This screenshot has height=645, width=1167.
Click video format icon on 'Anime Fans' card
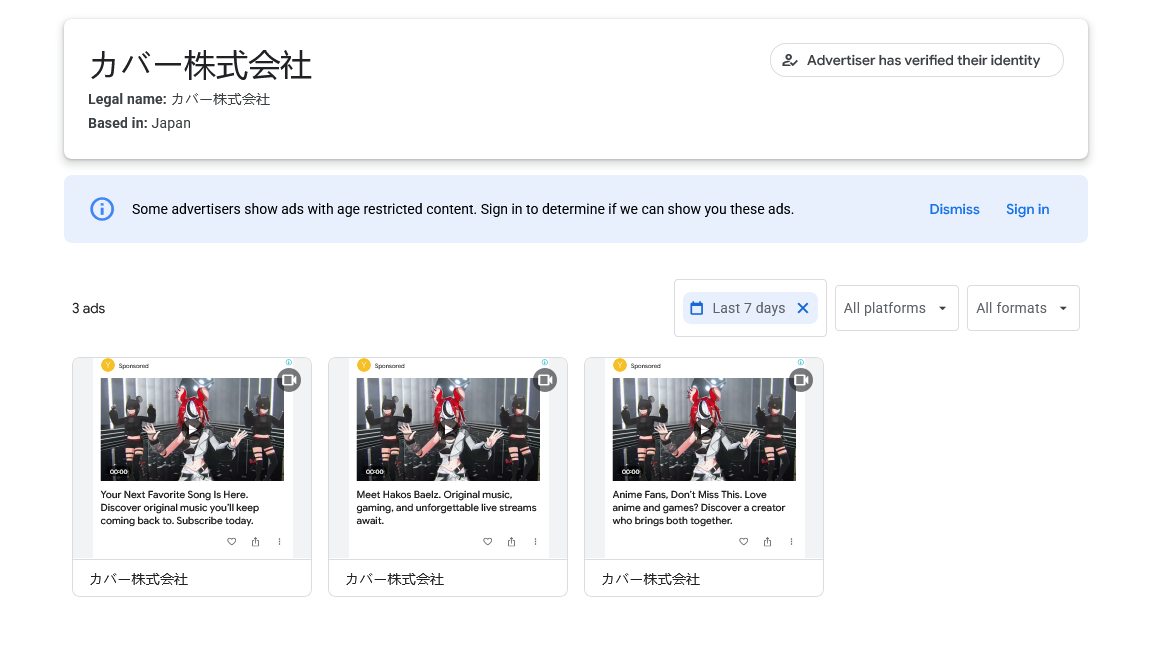coord(801,380)
